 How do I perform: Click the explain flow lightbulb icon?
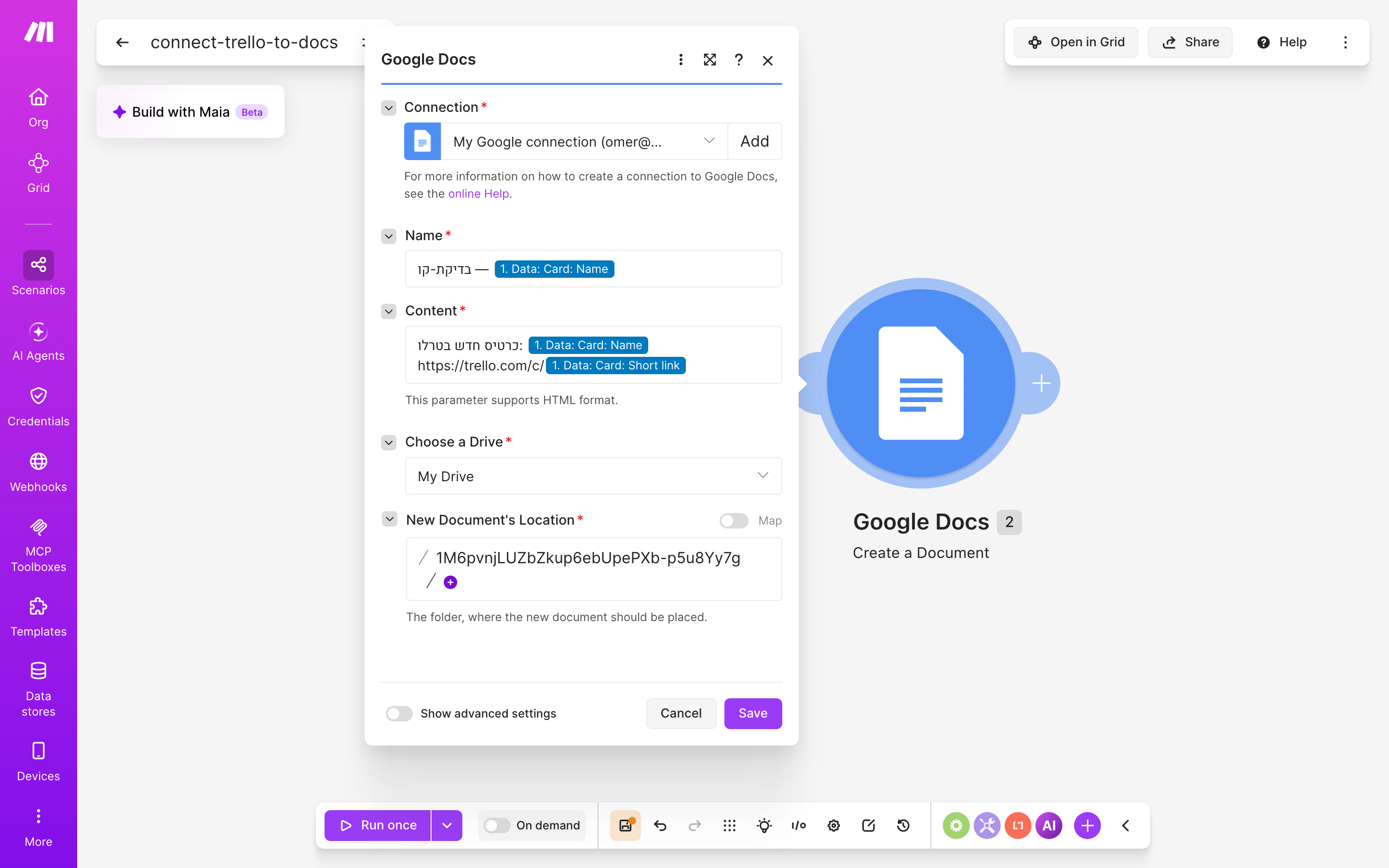point(764,826)
